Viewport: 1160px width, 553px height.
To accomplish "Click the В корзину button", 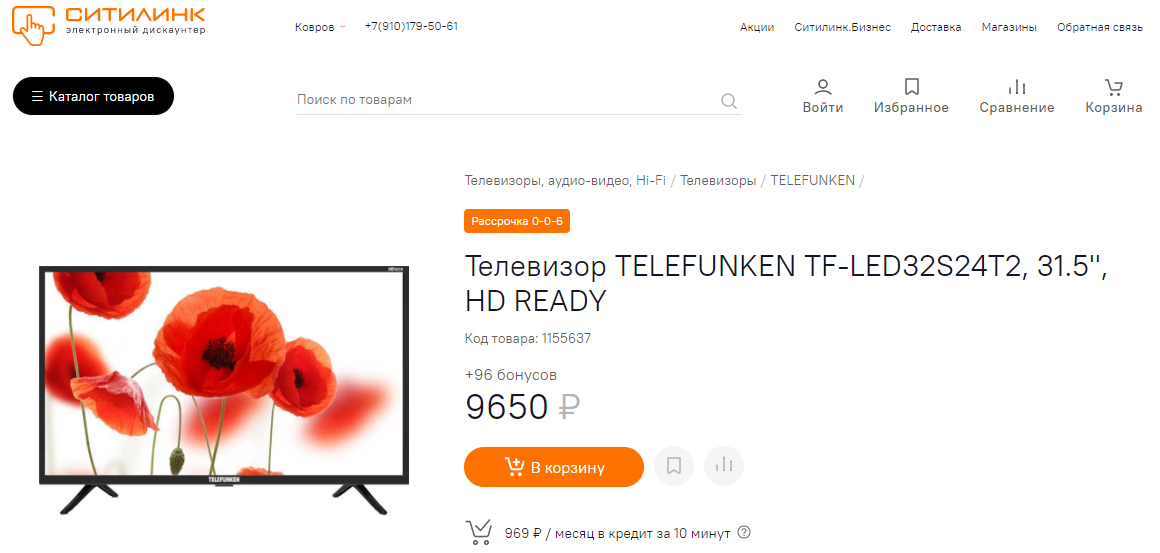I will click(x=554, y=467).
